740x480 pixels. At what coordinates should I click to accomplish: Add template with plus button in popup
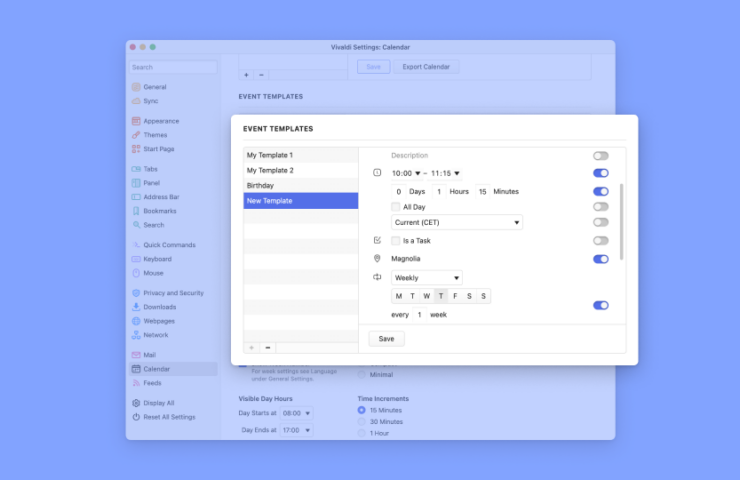tap(252, 348)
